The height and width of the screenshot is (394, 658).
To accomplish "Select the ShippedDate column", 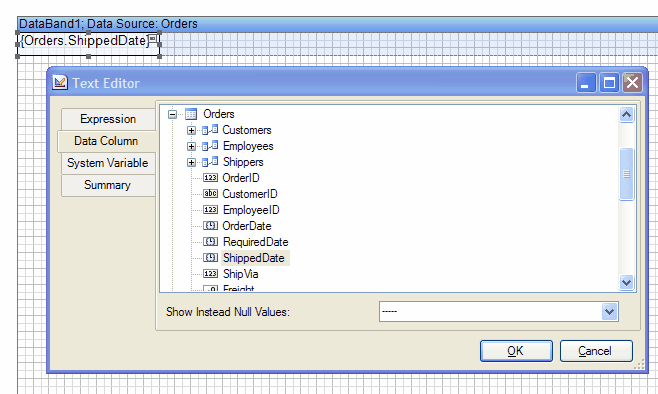I will [x=254, y=258].
